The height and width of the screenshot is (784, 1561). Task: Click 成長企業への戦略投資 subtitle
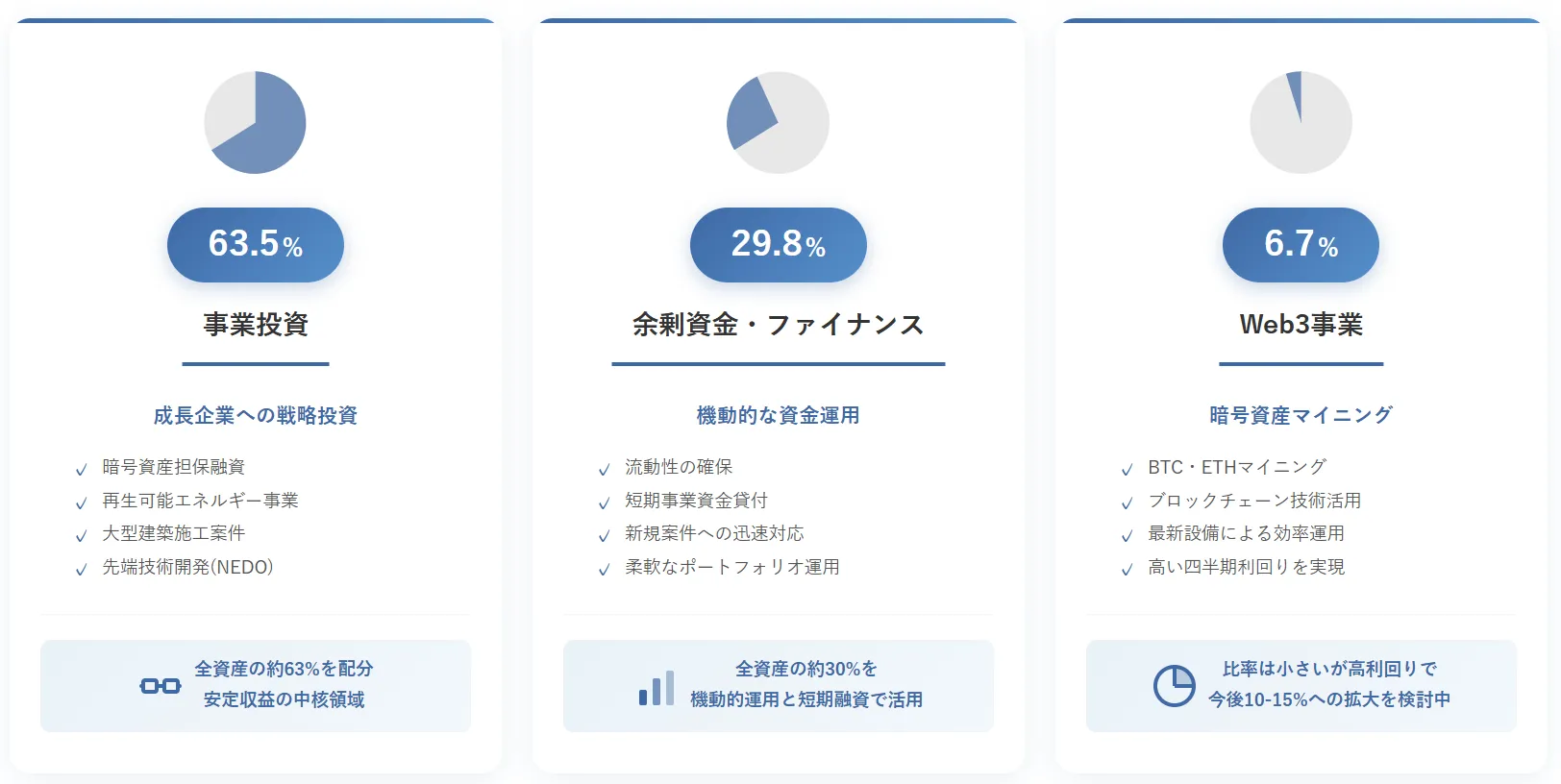click(x=255, y=415)
